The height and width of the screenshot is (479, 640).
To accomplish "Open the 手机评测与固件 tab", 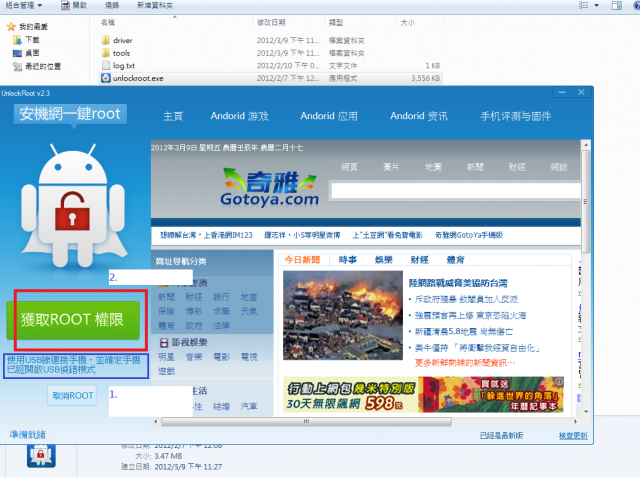I will click(x=516, y=116).
